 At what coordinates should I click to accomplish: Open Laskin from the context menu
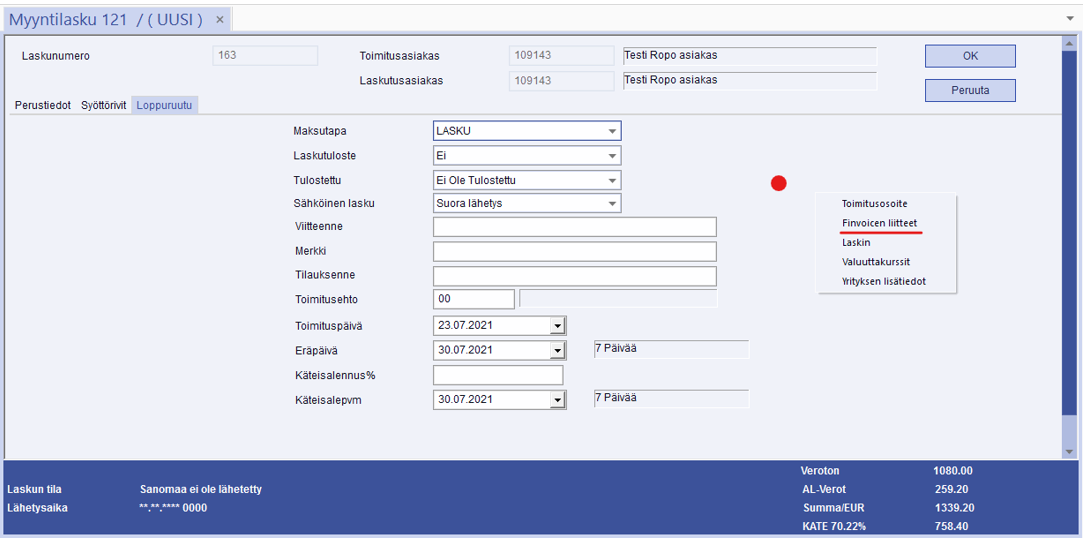click(856, 242)
